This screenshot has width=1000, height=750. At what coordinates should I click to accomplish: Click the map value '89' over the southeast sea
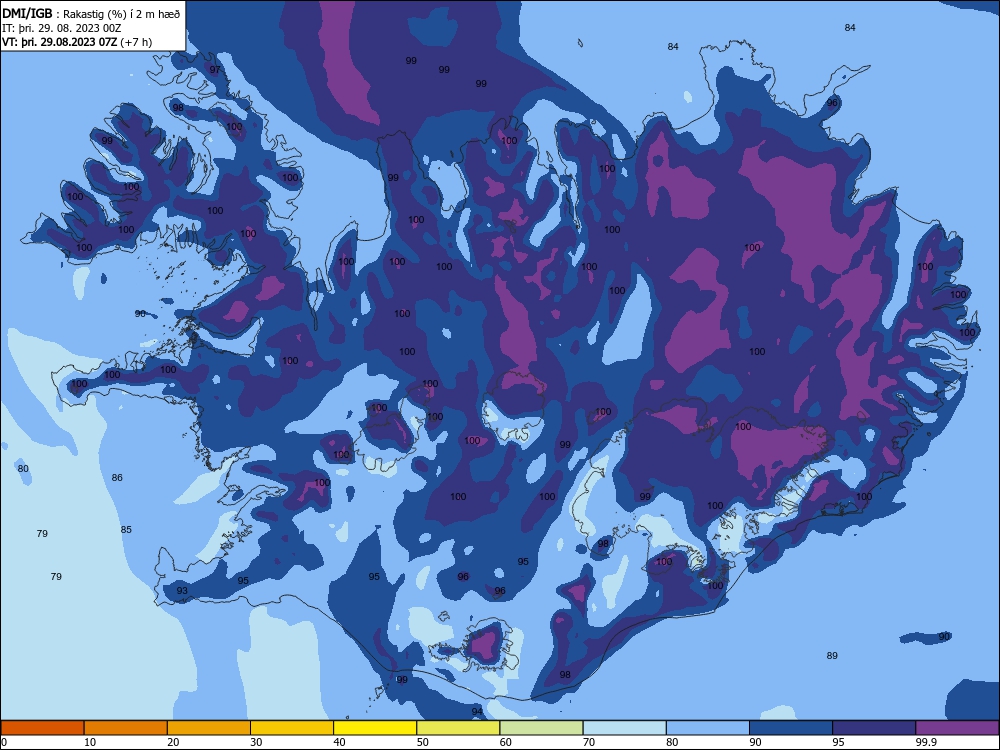pyautogui.click(x=832, y=656)
